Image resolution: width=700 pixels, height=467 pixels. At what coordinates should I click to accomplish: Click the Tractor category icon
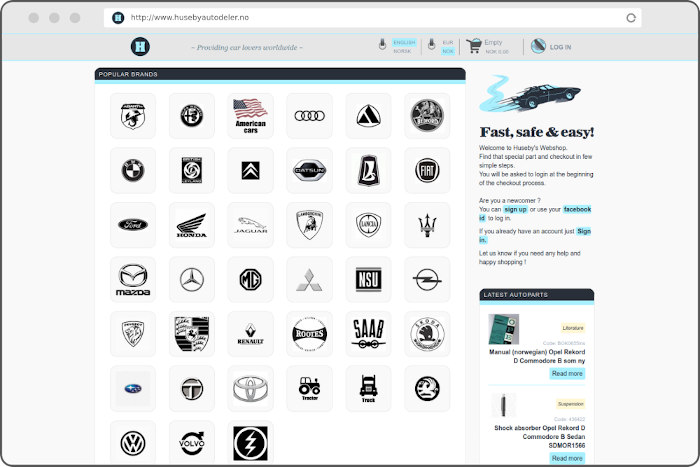pyautogui.click(x=310, y=388)
